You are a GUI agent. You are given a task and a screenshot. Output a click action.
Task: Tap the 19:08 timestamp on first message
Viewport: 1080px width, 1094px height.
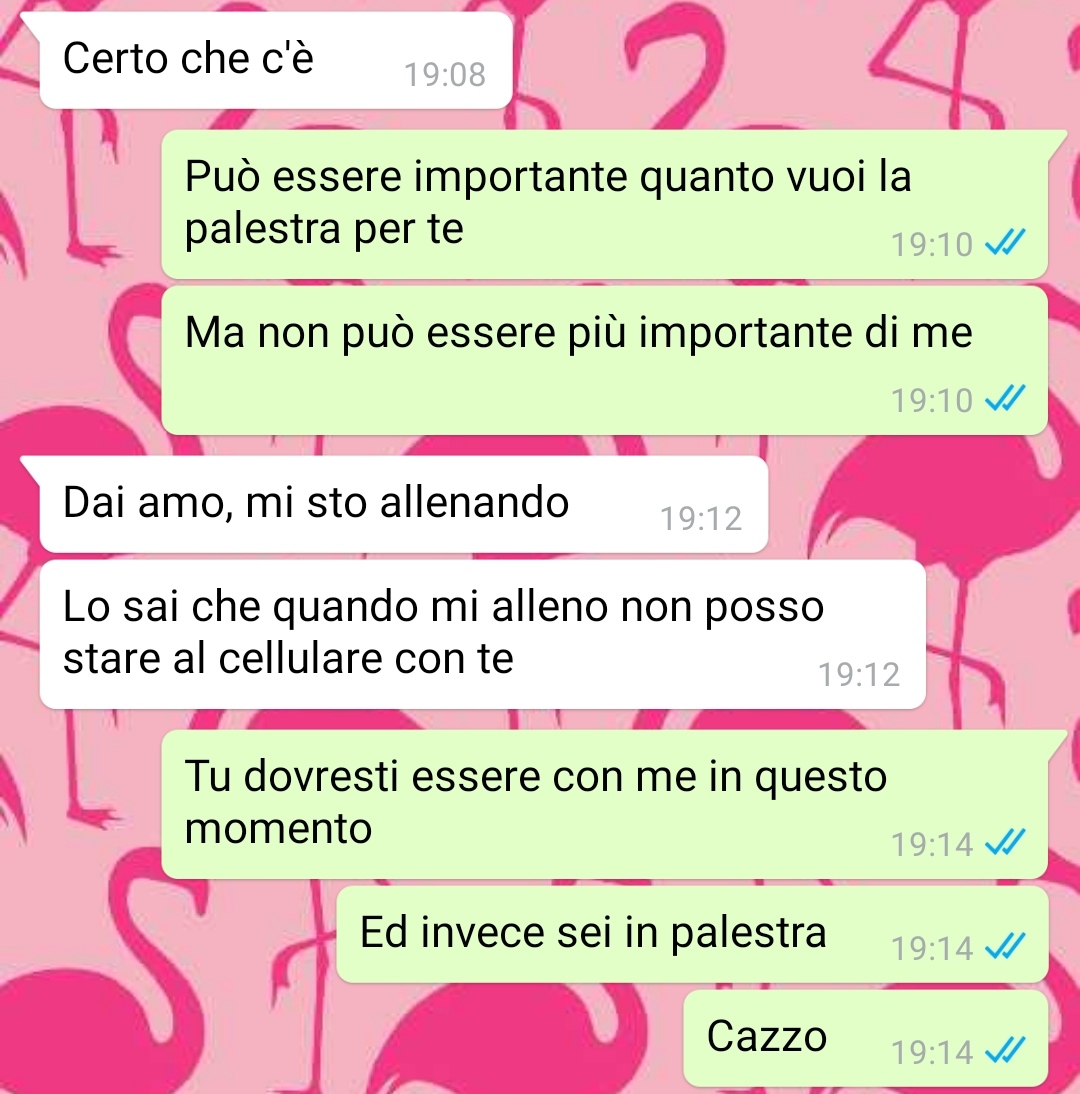(x=445, y=74)
